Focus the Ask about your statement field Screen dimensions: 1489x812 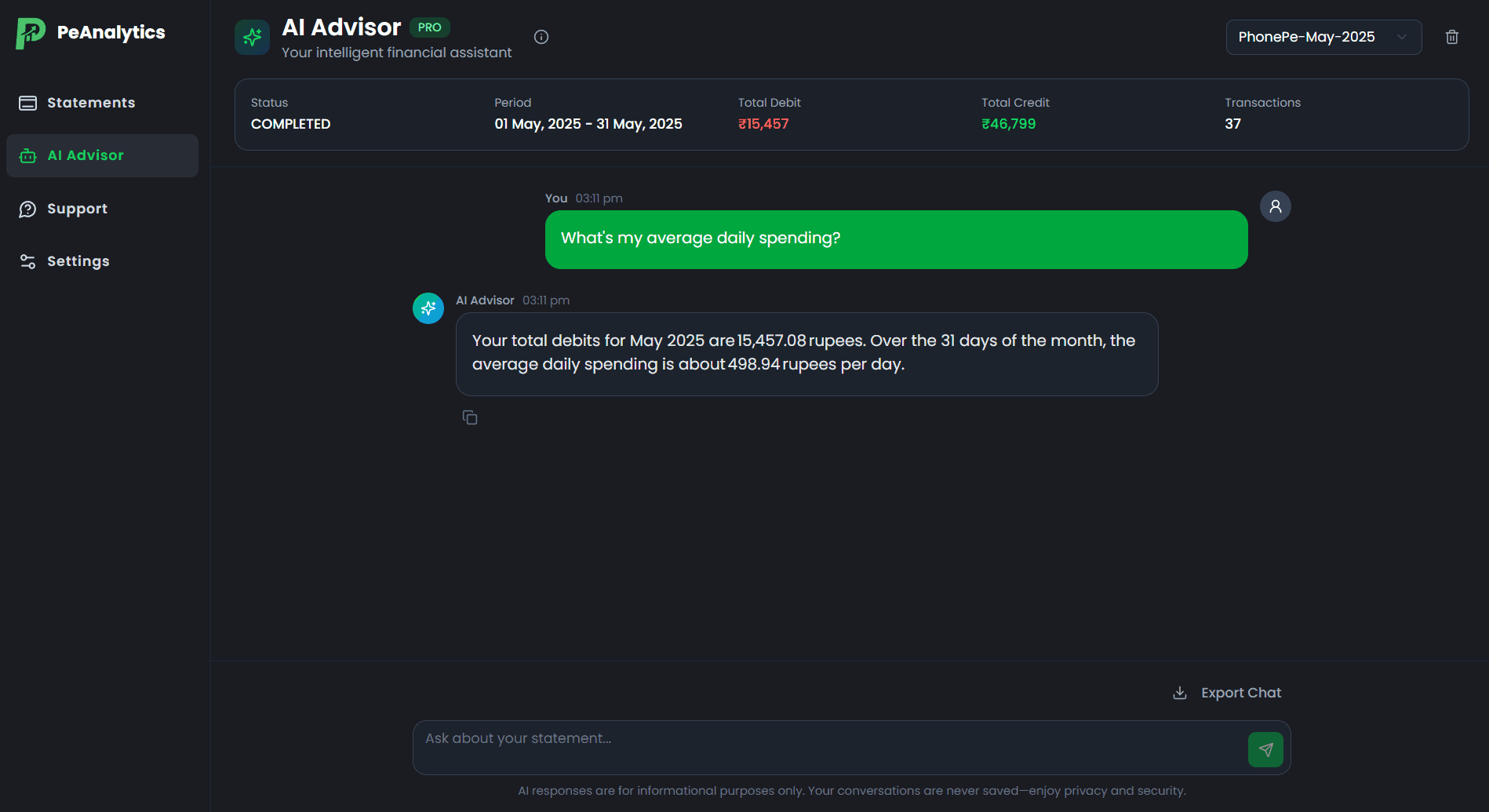828,747
